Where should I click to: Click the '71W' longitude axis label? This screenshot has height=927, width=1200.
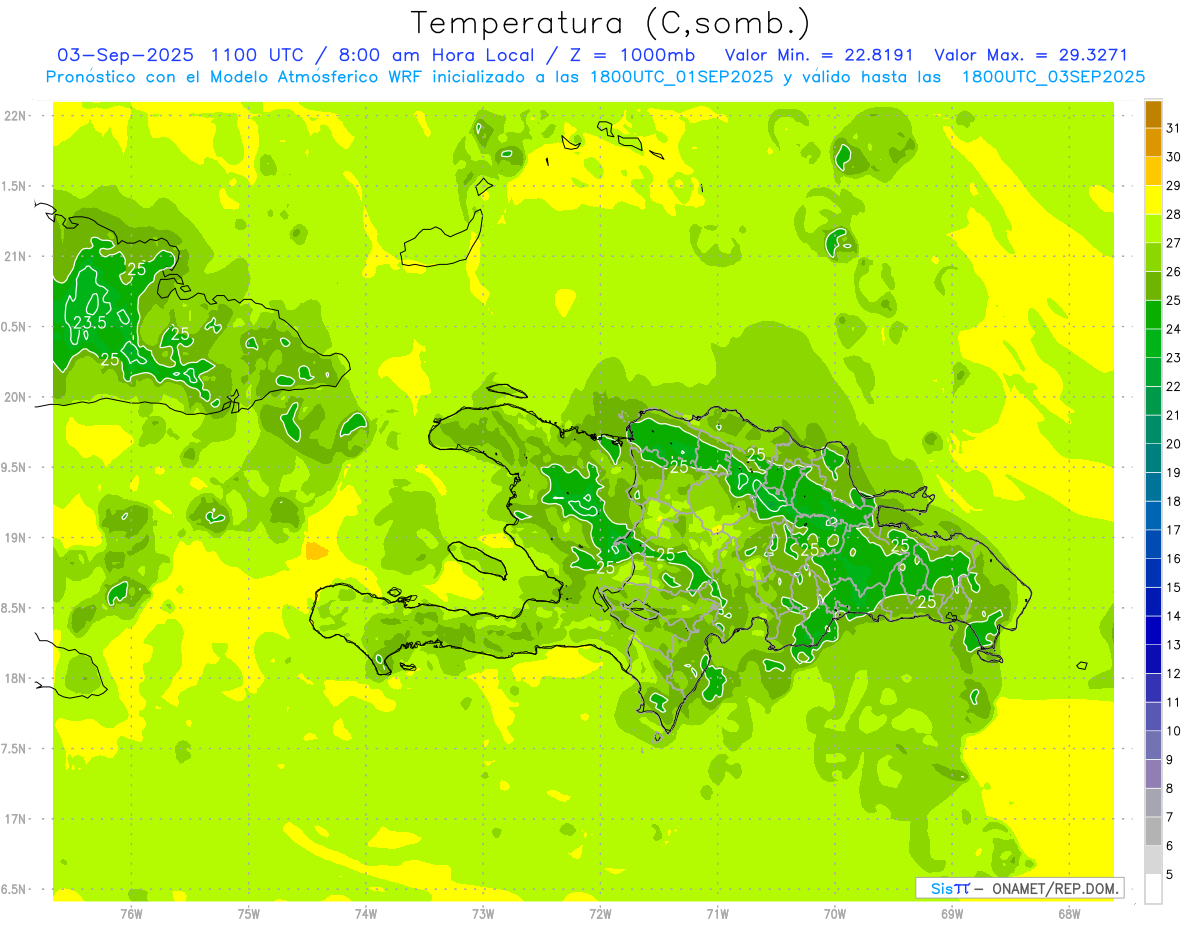(717, 914)
